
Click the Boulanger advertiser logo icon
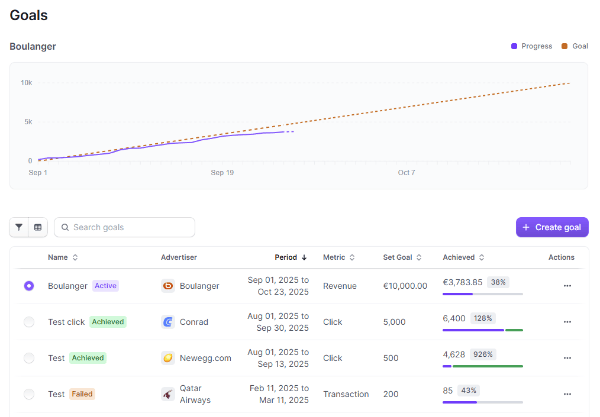click(168, 285)
